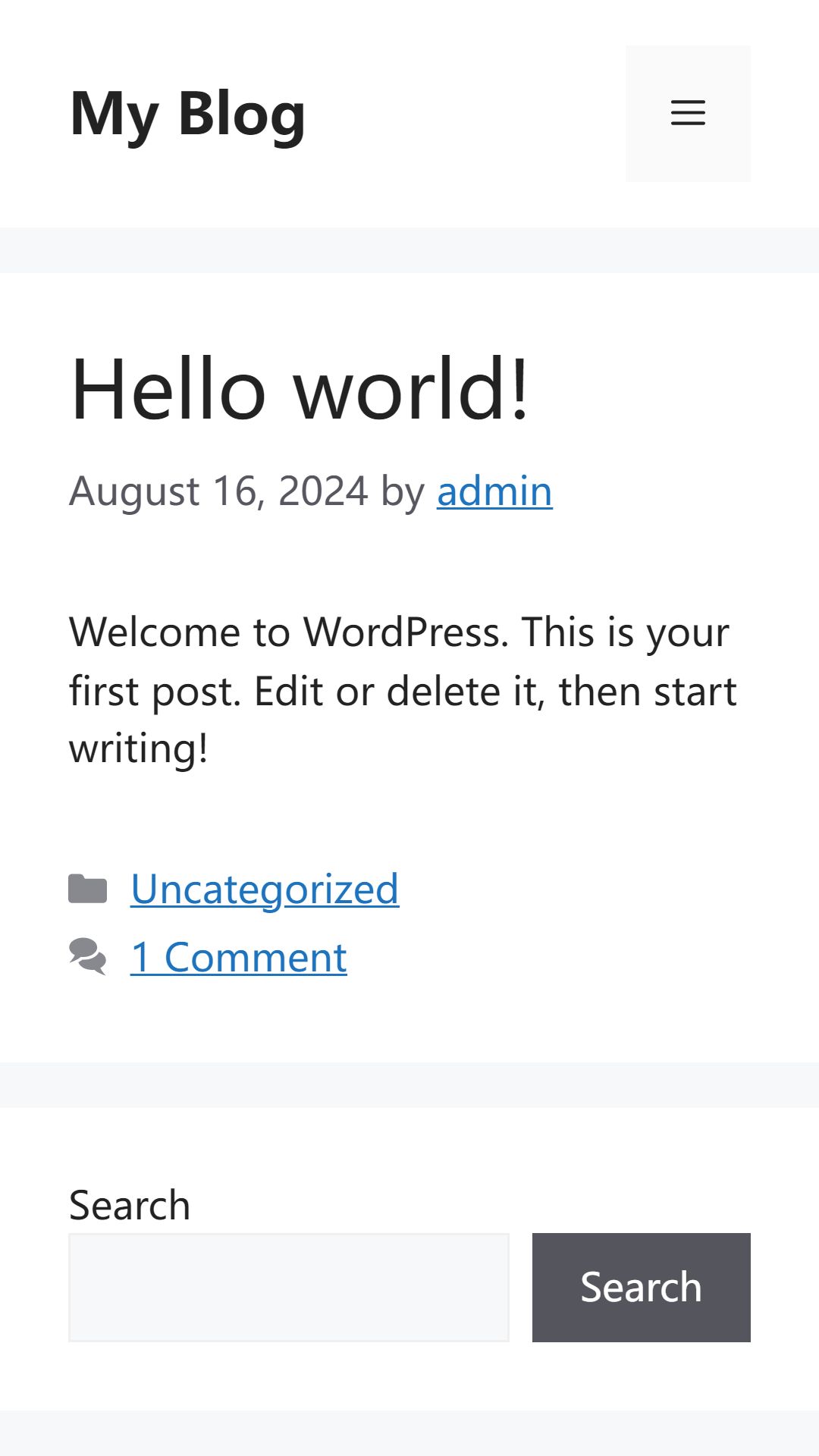Focus the search text input box
This screenshot has height=1456, width=819.
289,1288
